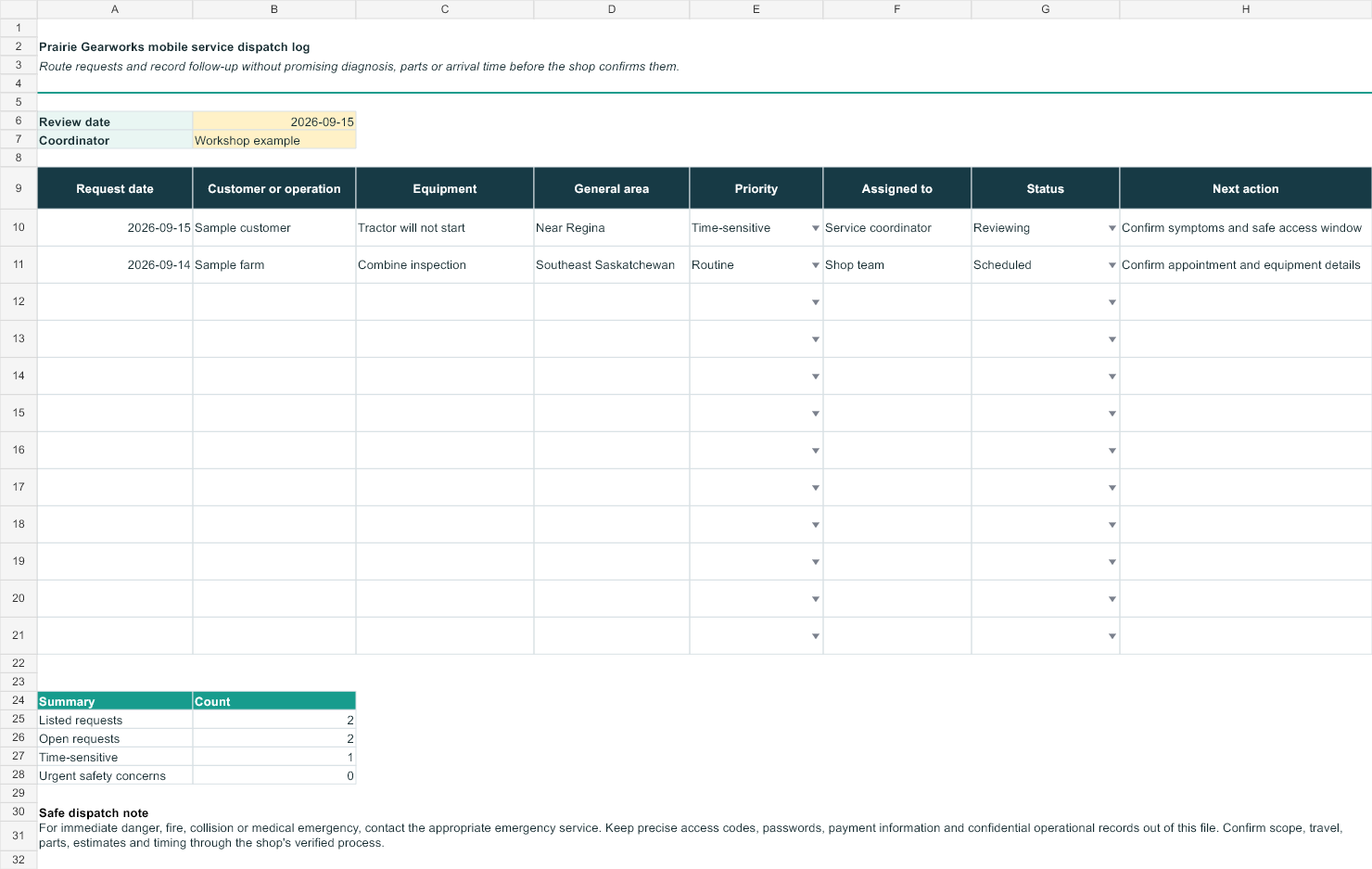The width and height of the screenshot is (1372, 869).
Task: Click the Next action column heading
Action: (1246, 188)
